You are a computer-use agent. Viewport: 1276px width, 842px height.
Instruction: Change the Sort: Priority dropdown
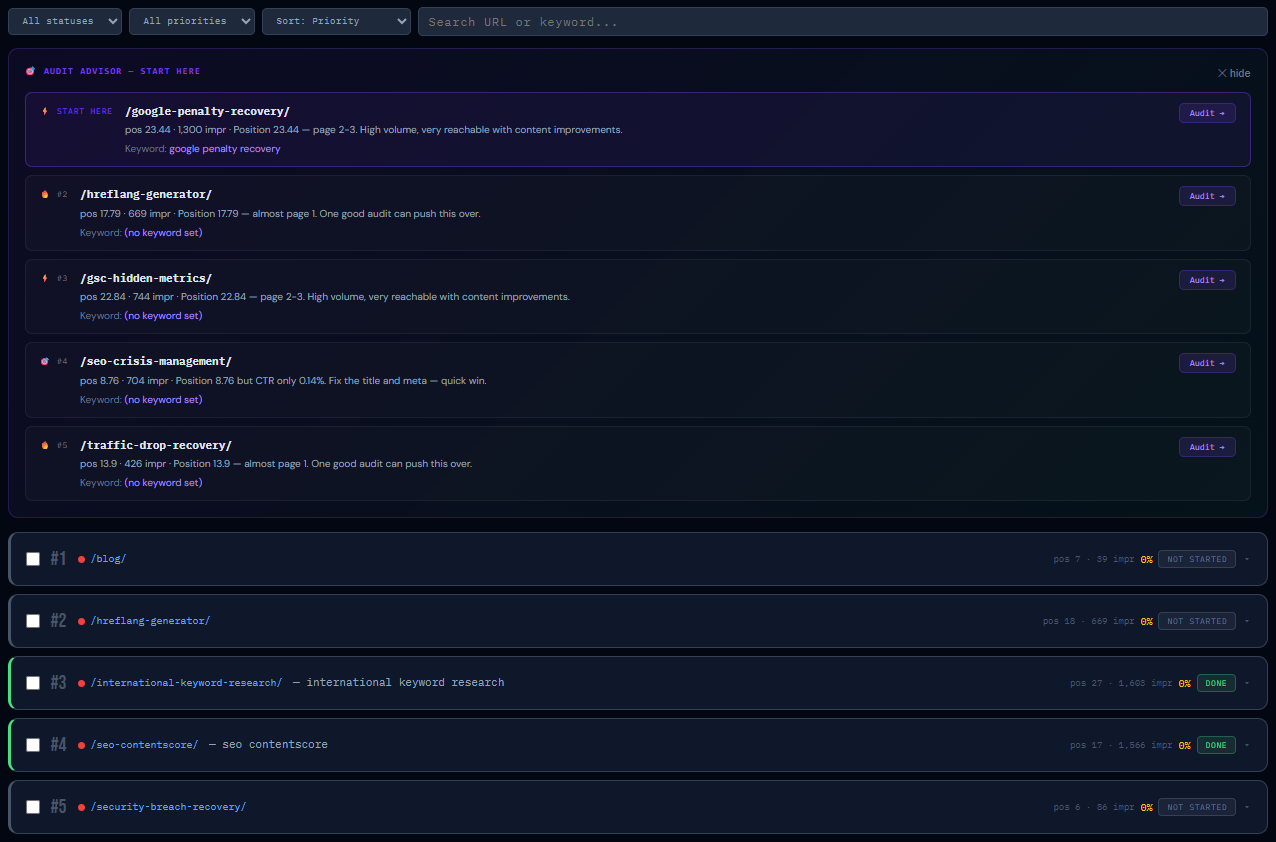pos(336,21)
